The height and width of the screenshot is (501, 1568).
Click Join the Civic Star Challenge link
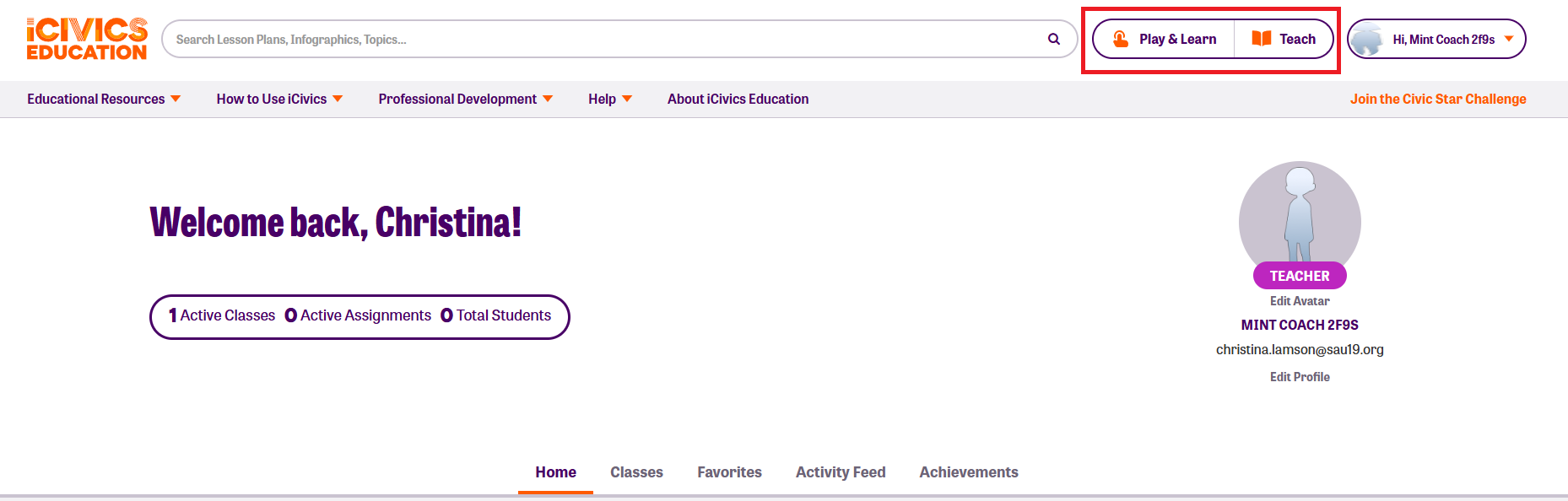pyautogui.click(x=1438, y=99)
